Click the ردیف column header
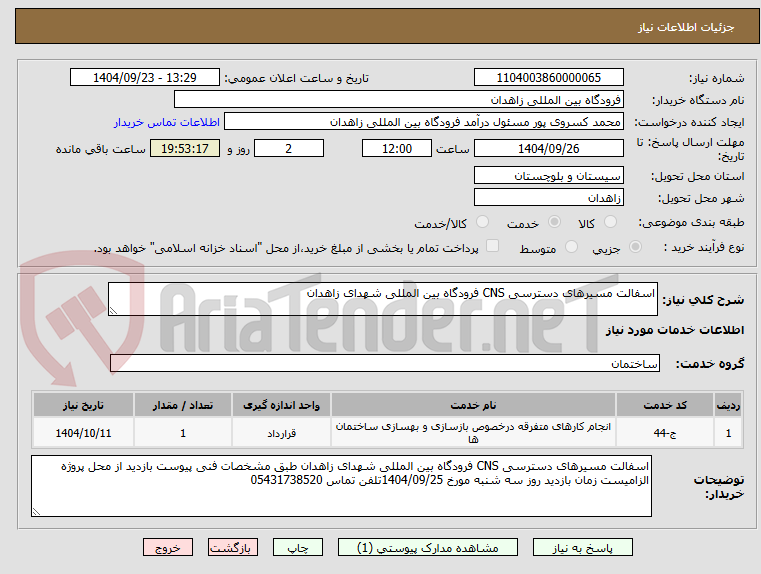The image size is (761, 574). (728, 405)
